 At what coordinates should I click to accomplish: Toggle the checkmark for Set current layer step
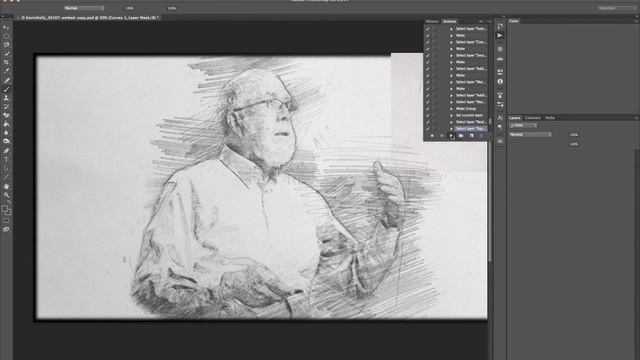(428, 116)
